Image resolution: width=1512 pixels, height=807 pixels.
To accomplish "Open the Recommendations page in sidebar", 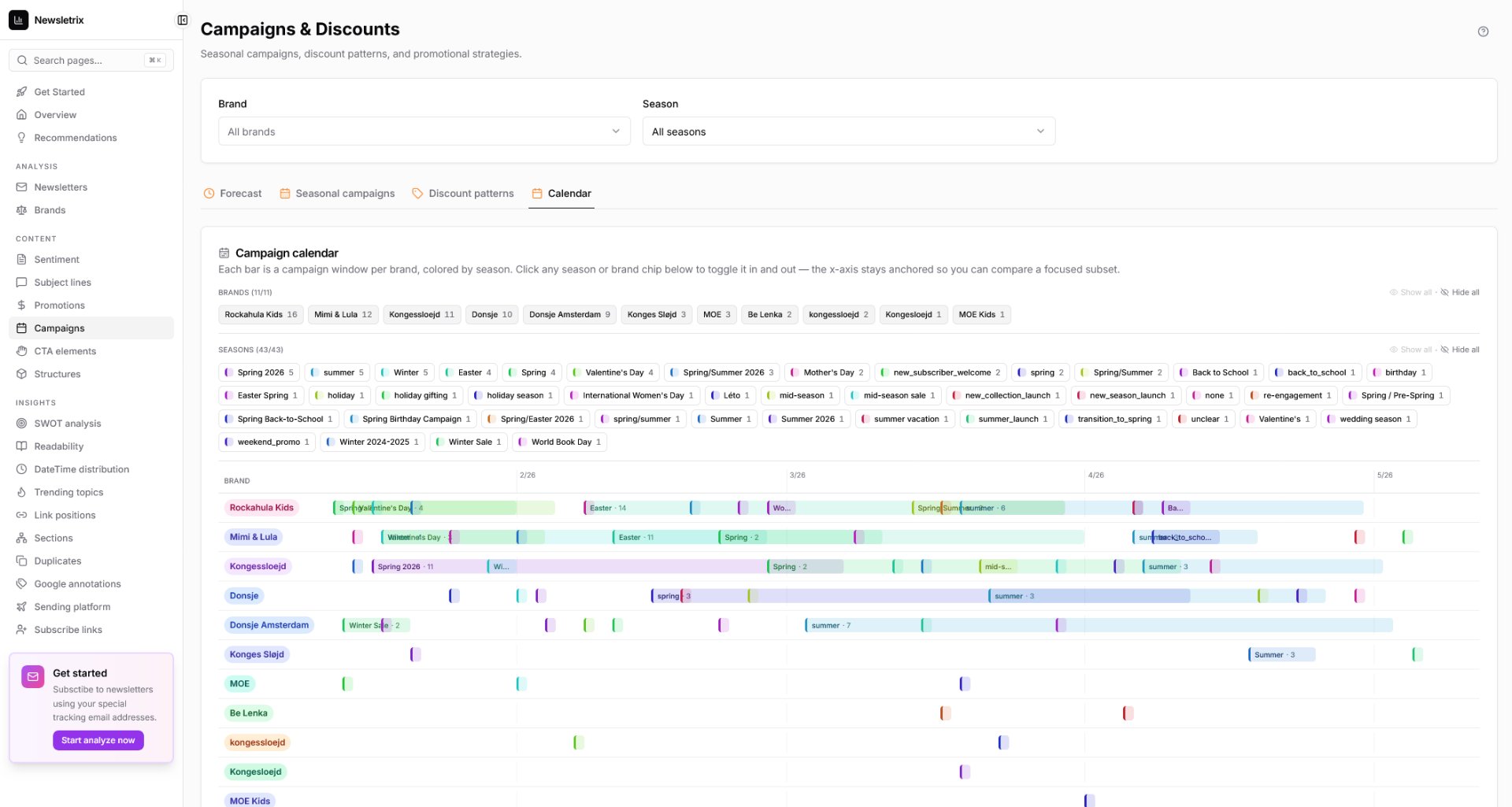I will (91, 138).
